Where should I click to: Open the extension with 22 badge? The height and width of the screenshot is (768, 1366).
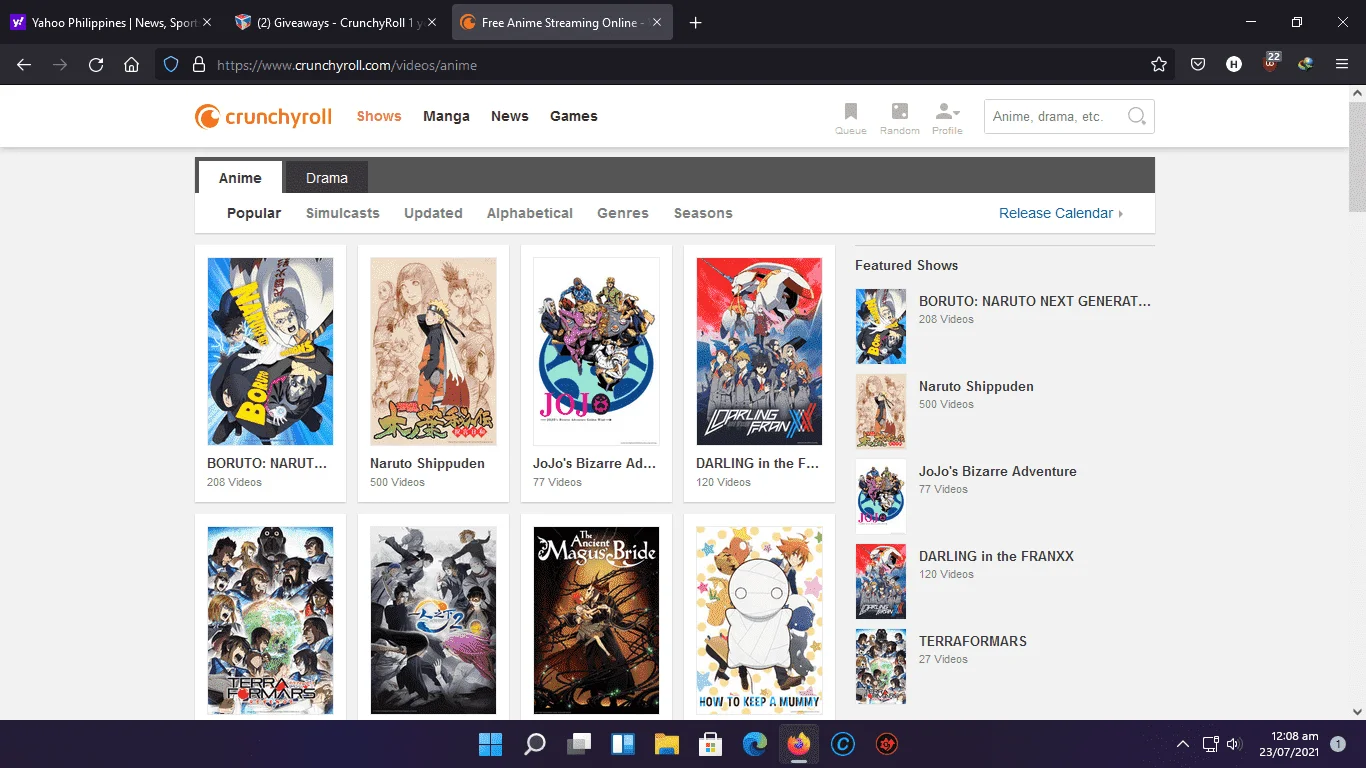1271,63
